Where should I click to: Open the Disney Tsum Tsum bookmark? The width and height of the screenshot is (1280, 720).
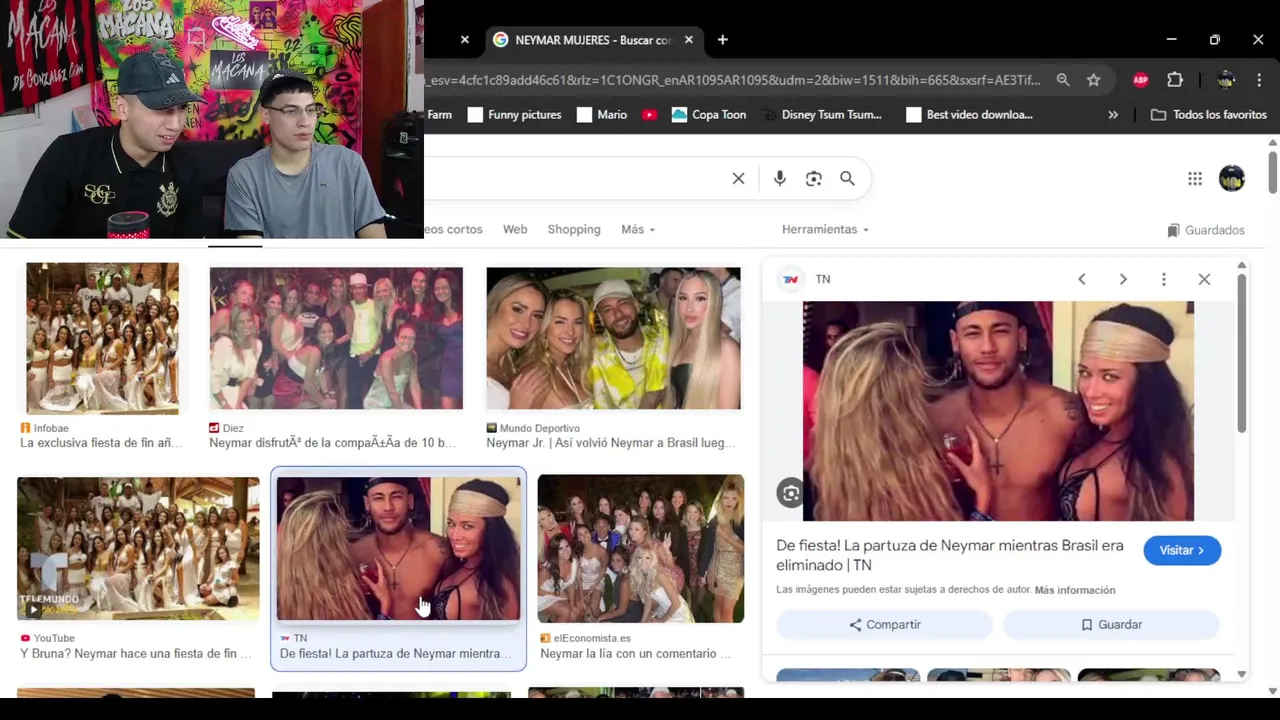pos(822,115)
